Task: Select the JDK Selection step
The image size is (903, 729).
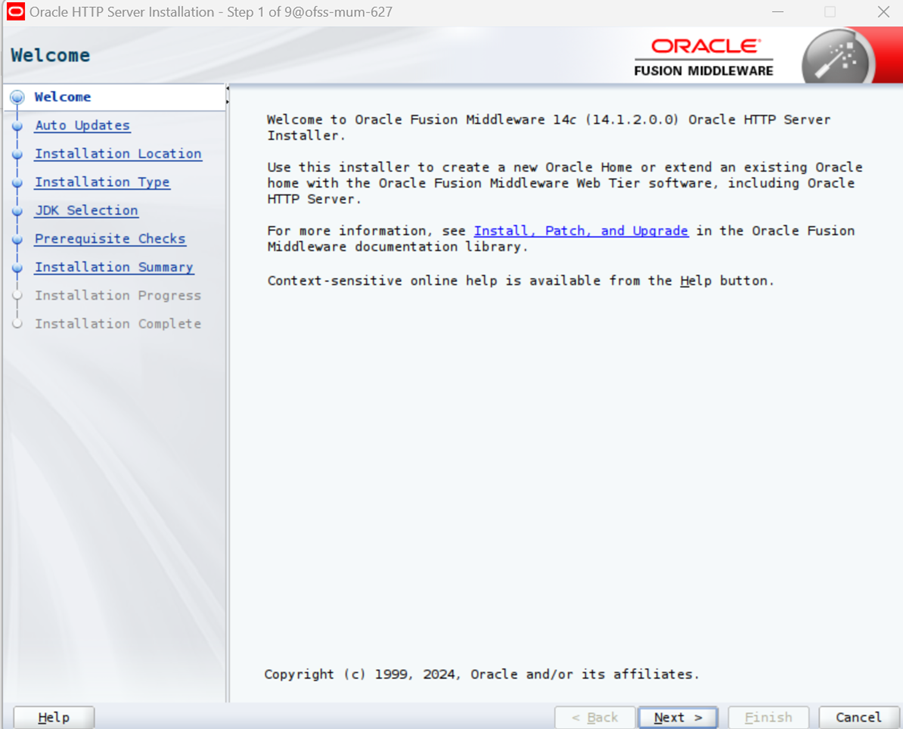Action: [86, 210]
